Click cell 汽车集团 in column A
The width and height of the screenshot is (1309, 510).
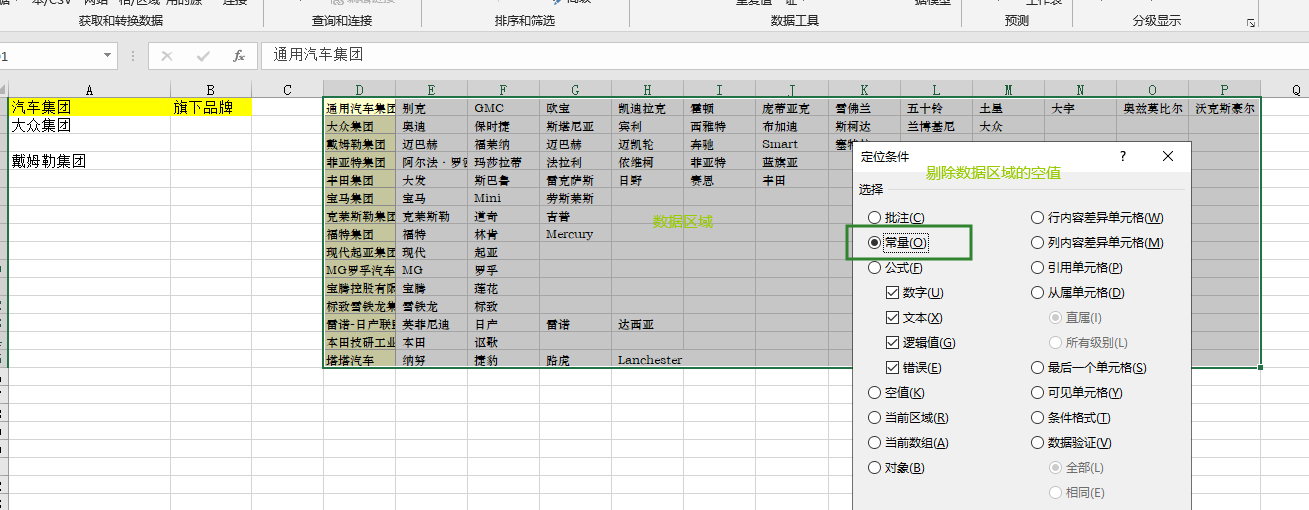(x=89, y=107)
